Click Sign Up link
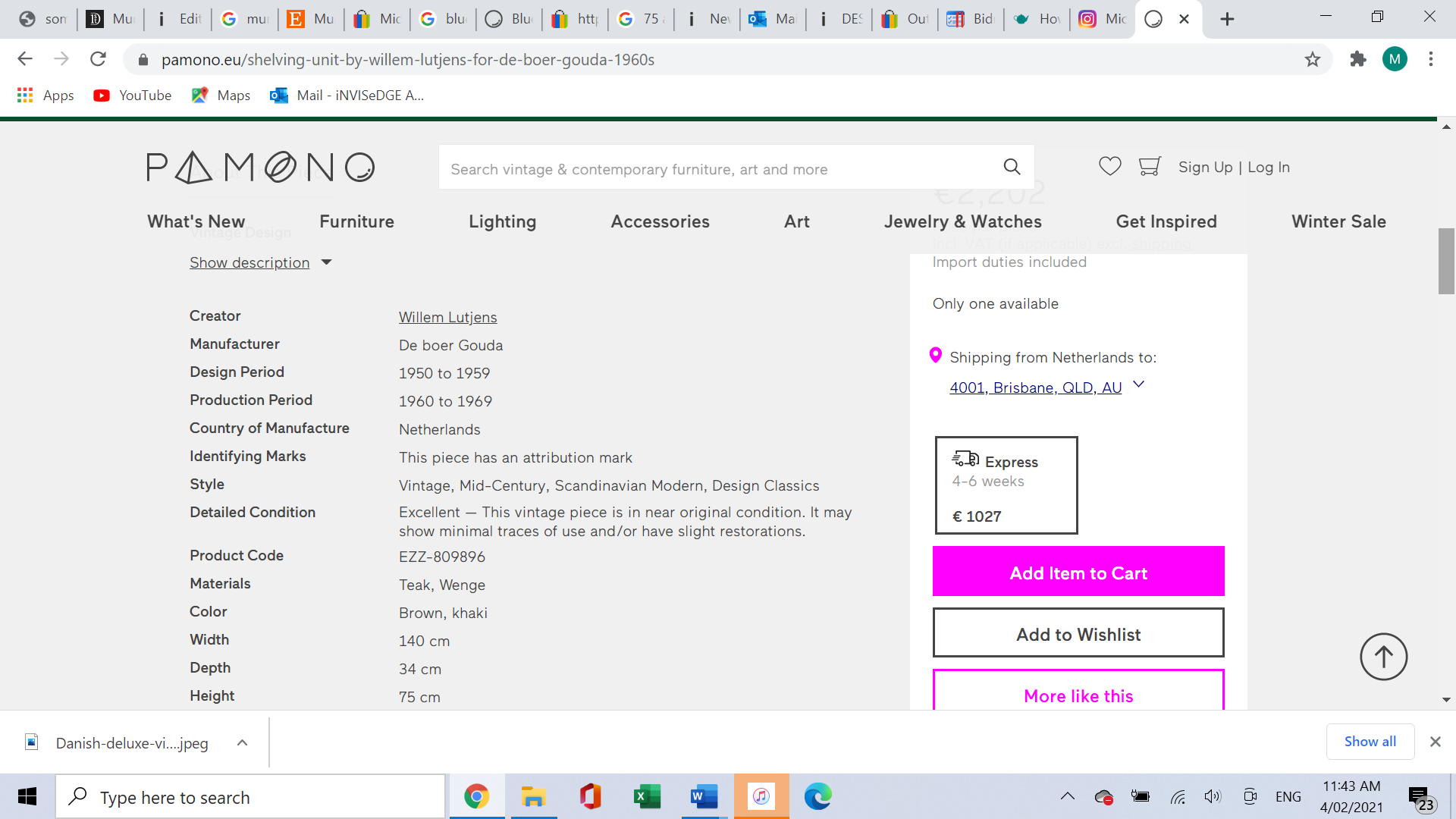This screenshot has height=819, width=1456. click(x=1205, y=167)
